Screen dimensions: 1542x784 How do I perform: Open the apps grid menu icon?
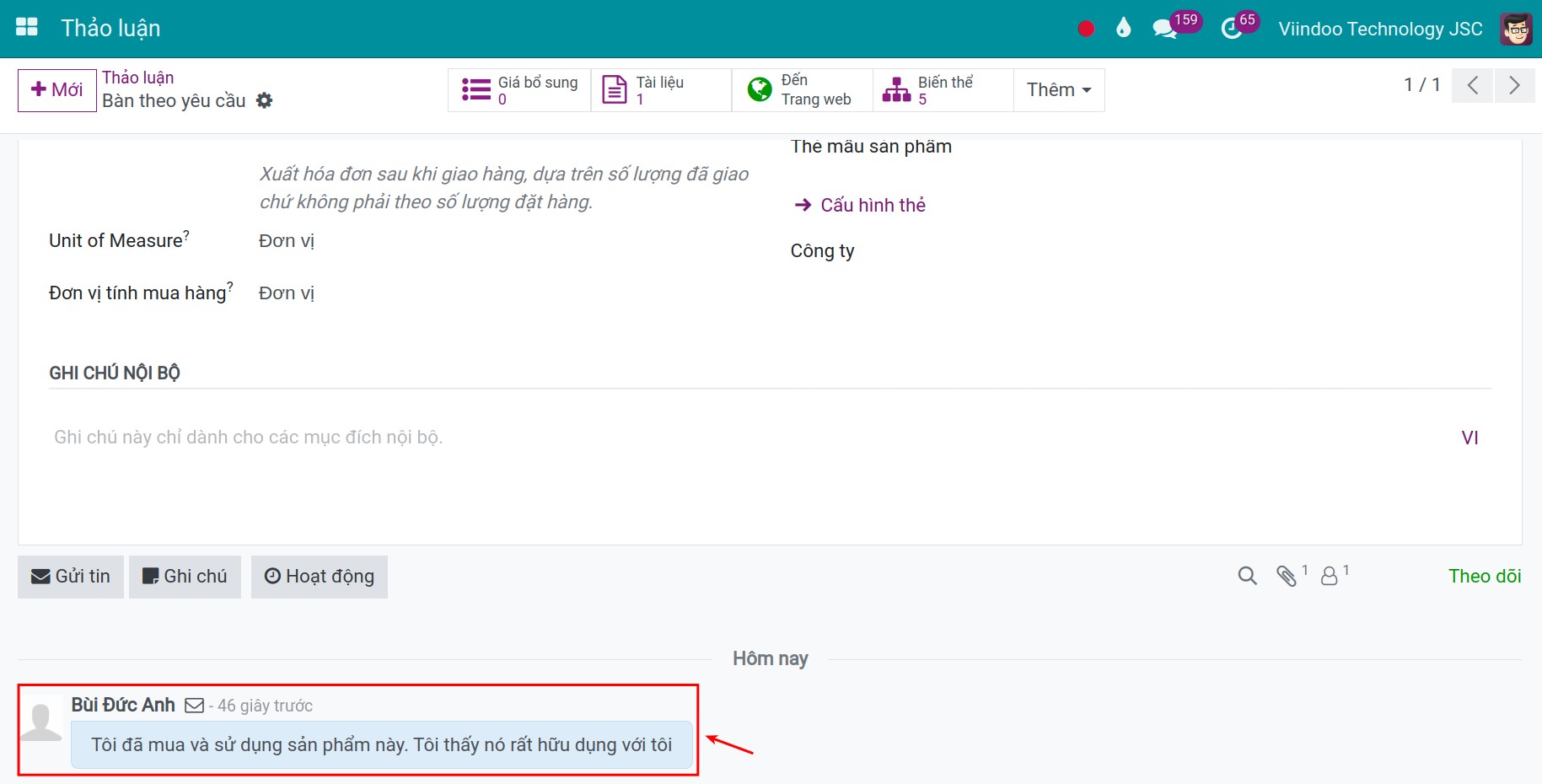click(x=27, y=27)
